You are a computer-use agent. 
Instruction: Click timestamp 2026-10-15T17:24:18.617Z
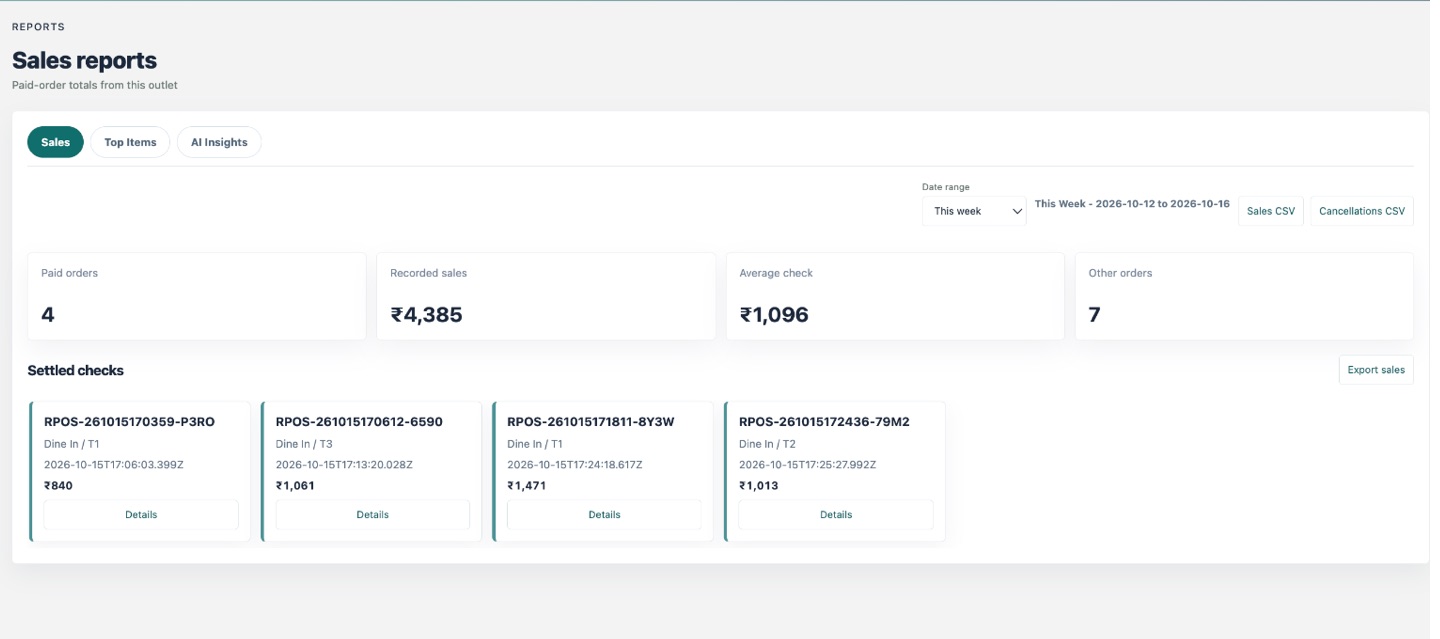point(575,465)
